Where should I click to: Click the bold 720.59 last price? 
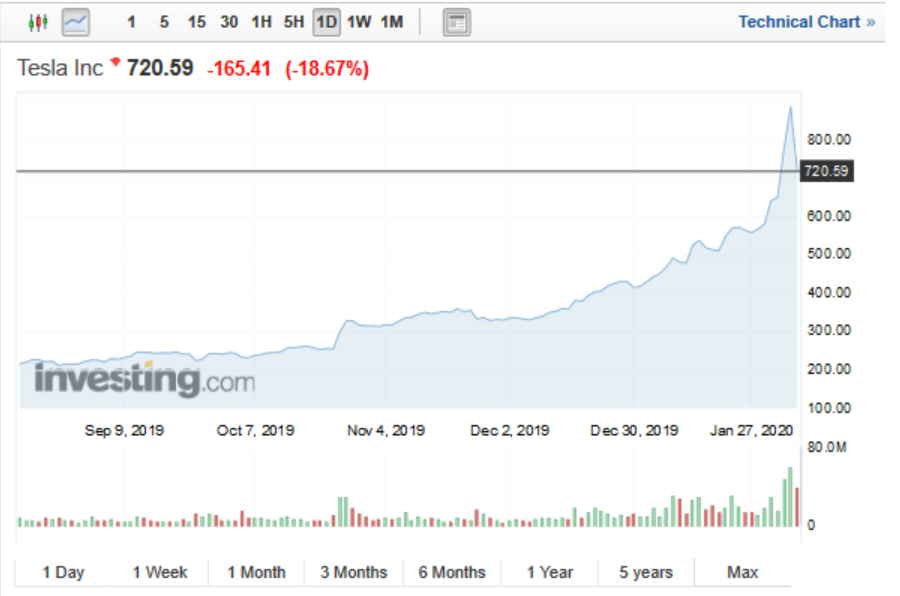click(x=160, y=68)
